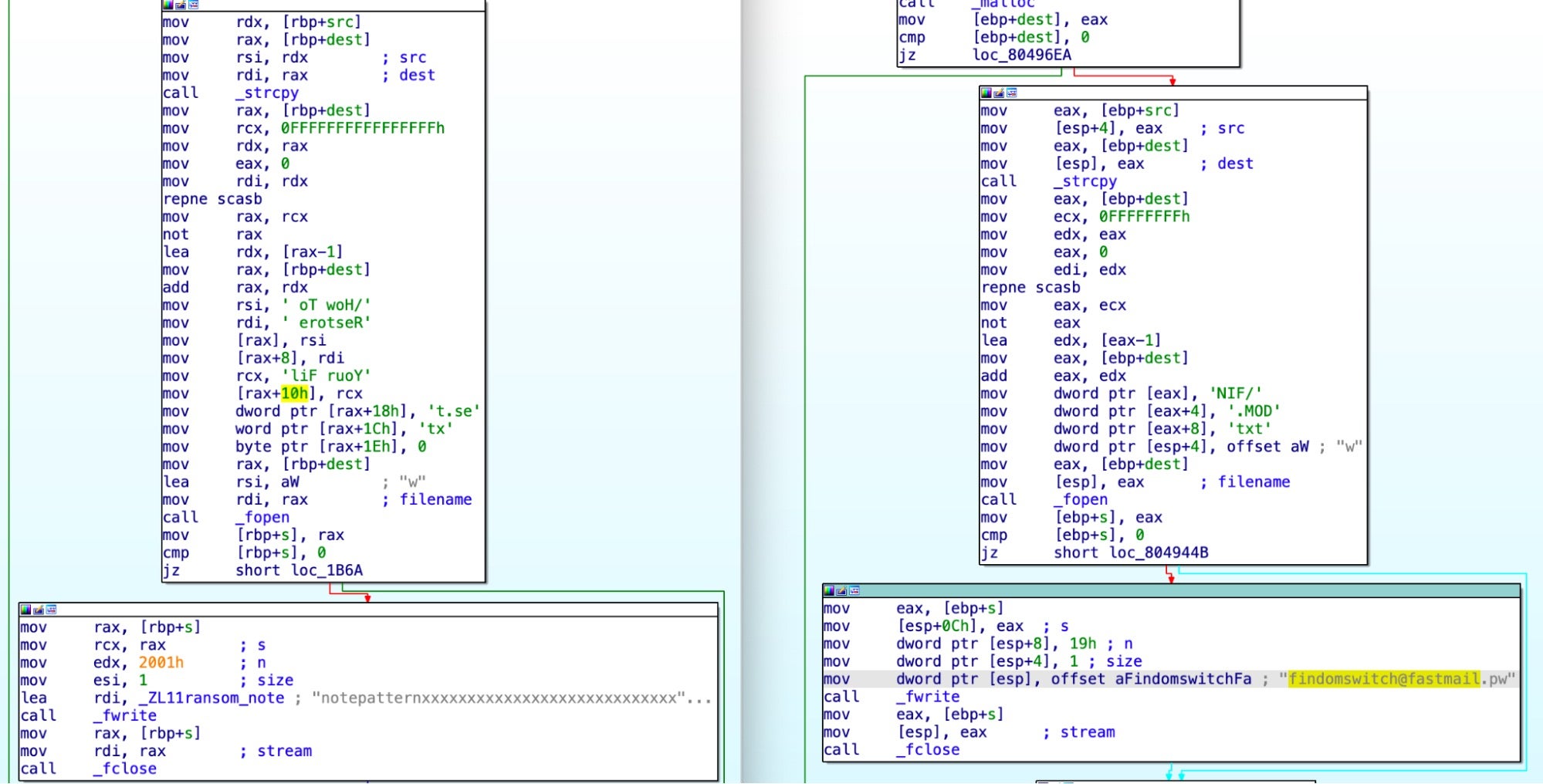This screenshot has height=784, width=1543.
Task: Click the group nodes icon on the ransom_note block
Action: [x=51, y=610]
